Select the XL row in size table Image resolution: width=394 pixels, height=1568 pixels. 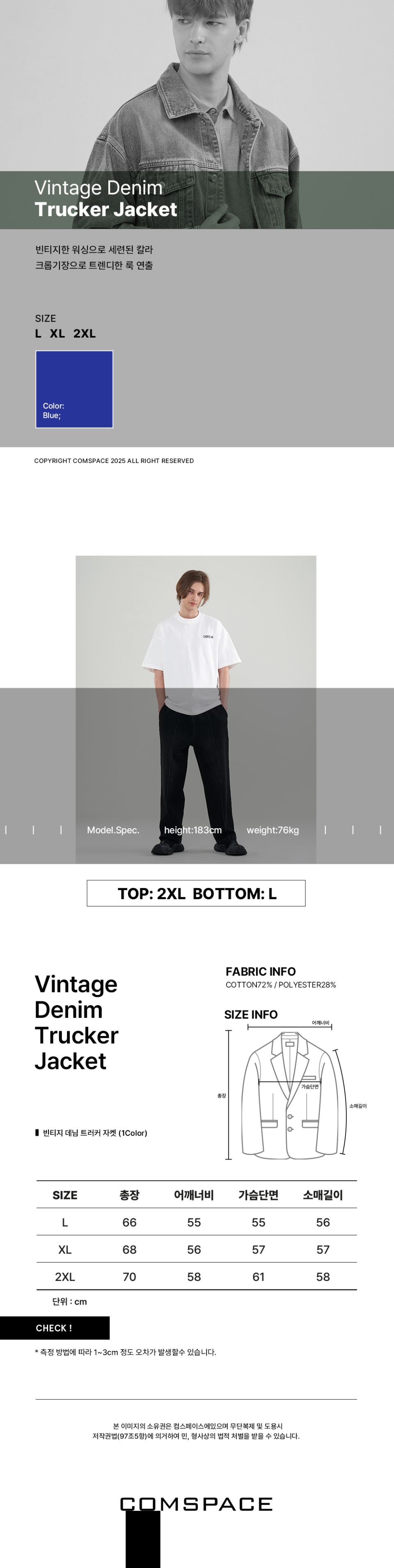197,1249
